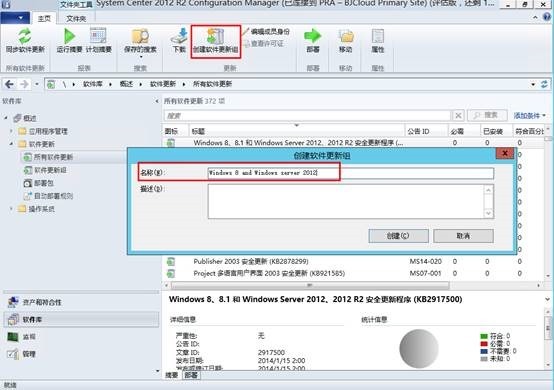The width and height of the screenshot is (554, 390).
Task: Collapse the ribbon with the up chevron
Action: [x=535, y=17]
